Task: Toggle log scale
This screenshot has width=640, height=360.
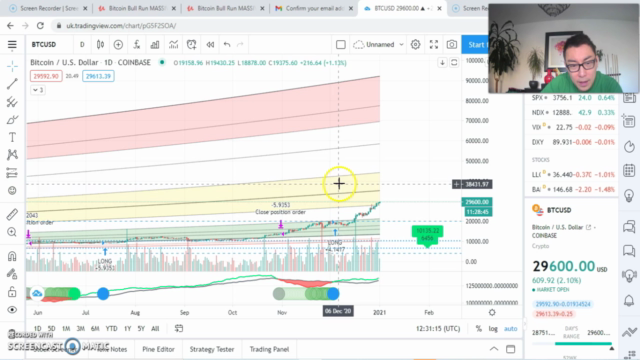Action: click(x=493, y=329)
